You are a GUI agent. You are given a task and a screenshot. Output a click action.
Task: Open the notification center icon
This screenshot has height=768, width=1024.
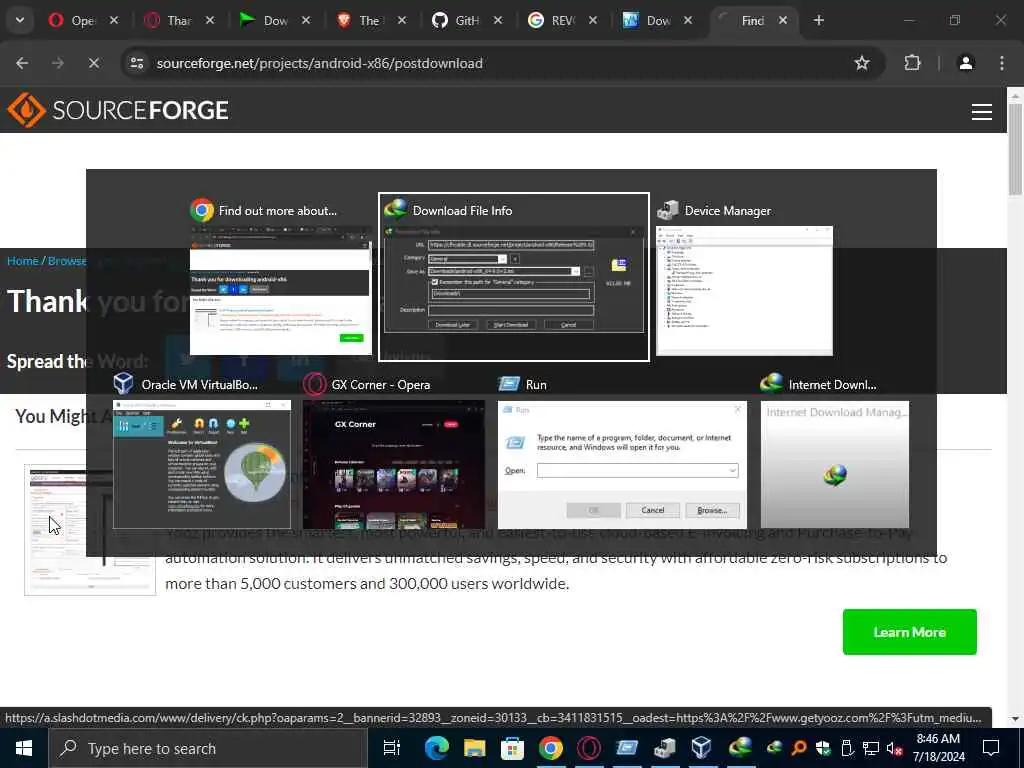point(991,748)
